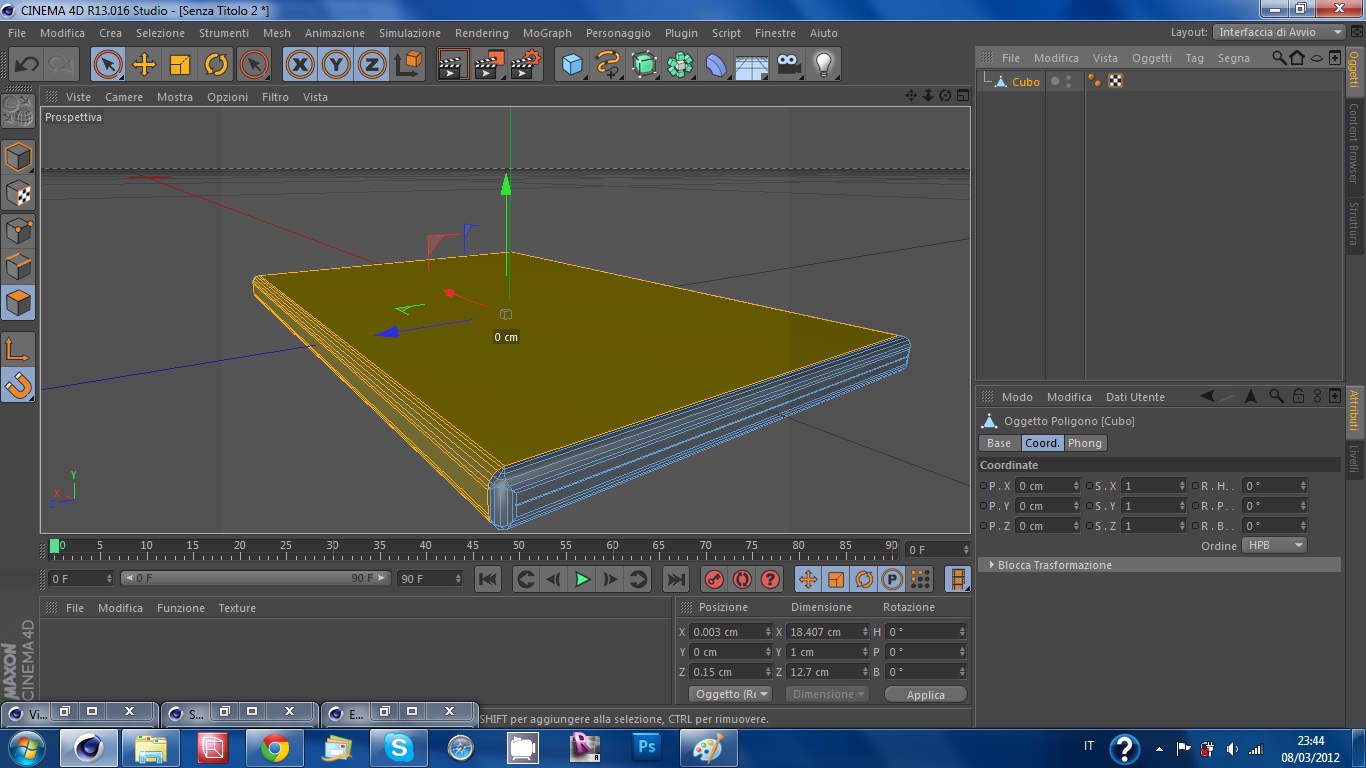The width and height of the screenshot is (1366, 768).
Task: Toggle X axis lock
Action: (x=299, y=65)
